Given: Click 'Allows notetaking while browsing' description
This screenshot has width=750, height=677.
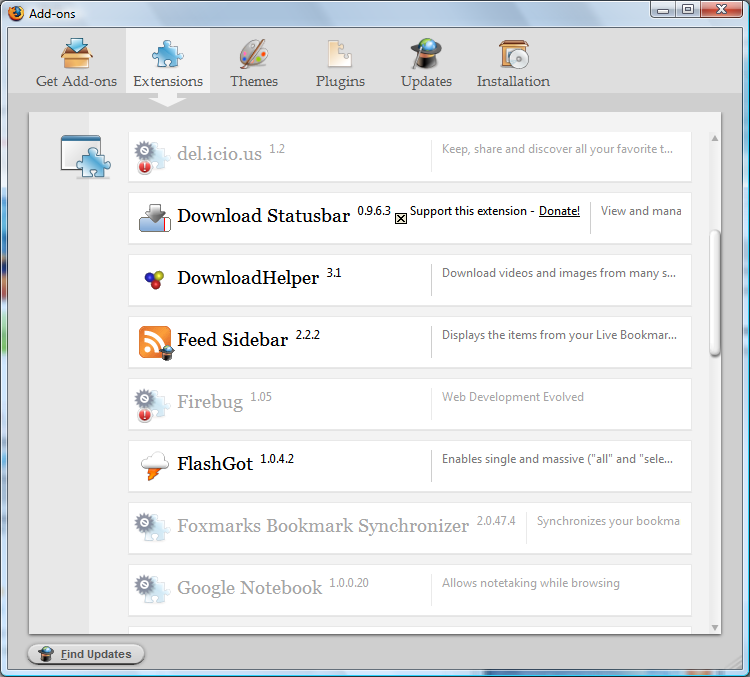Looking at the screenshot, I should click(x=531, y=583).
